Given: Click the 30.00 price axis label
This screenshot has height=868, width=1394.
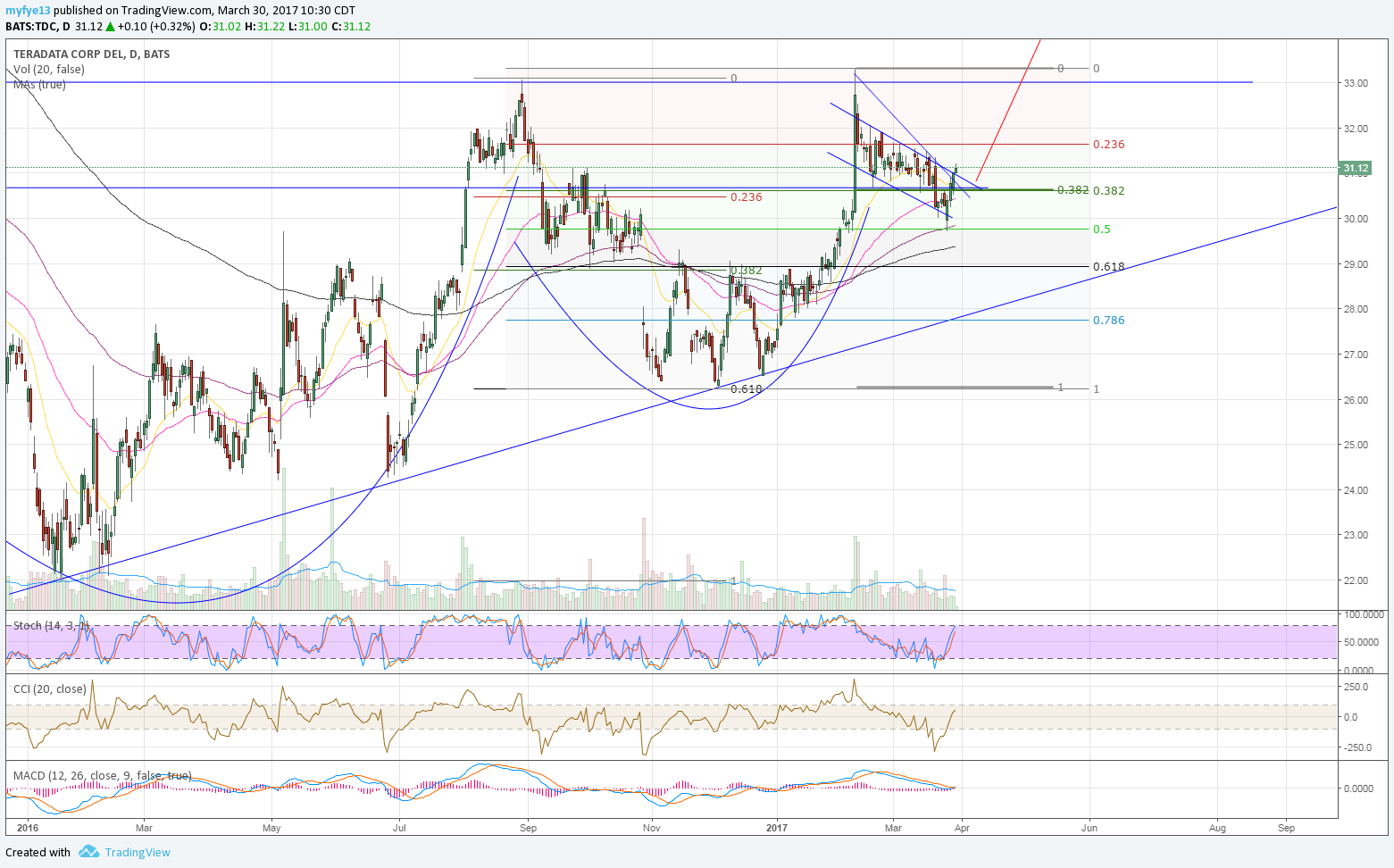Looking at the screenshot, I should [x=1356, y=219].
